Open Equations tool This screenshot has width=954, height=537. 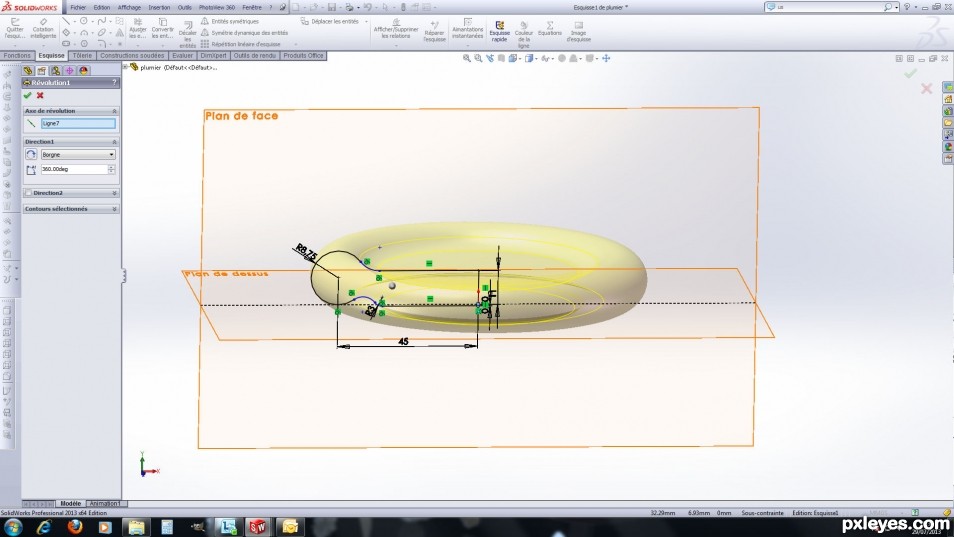pyautogui.click(x=549, y=29)
